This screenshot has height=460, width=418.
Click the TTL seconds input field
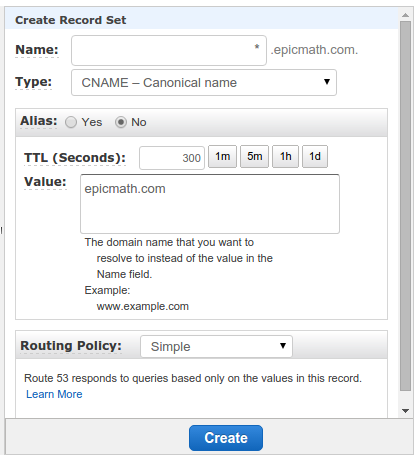pyautogui.click(x=172, y=158)
